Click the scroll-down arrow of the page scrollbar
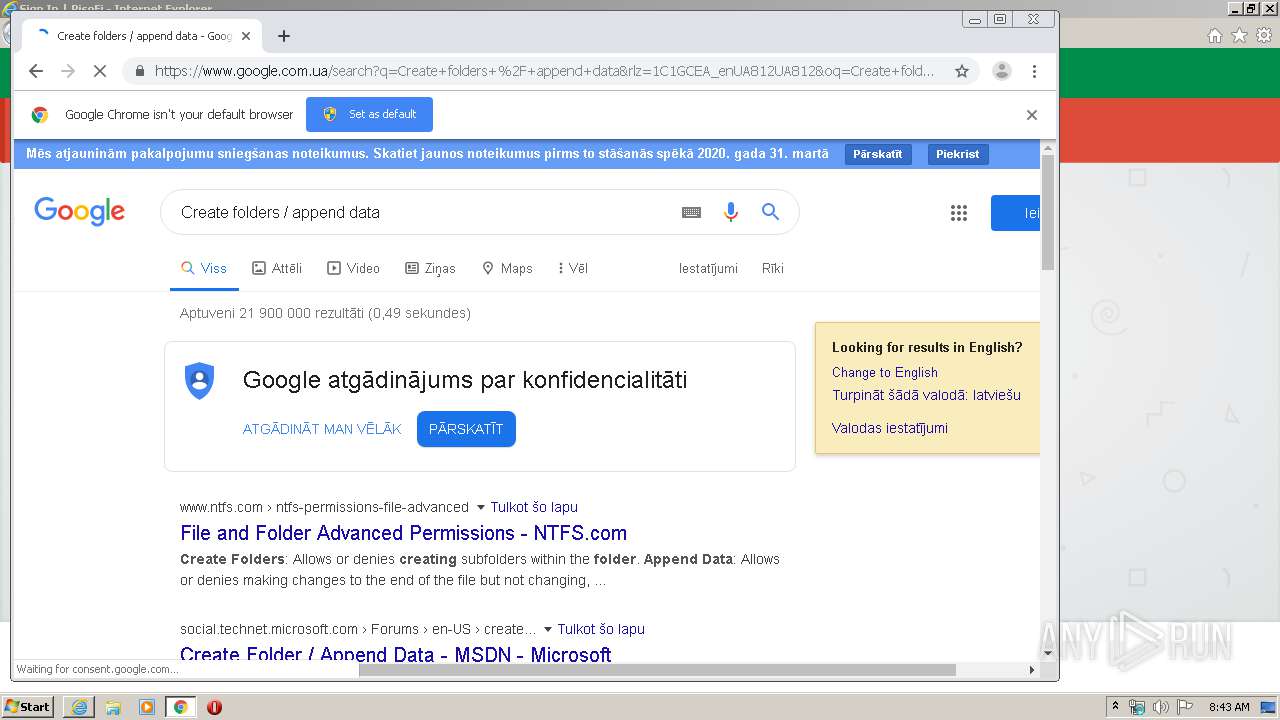Image resolution: width=1280 pixels, height=720 pixels. [x=1048, y=653]
